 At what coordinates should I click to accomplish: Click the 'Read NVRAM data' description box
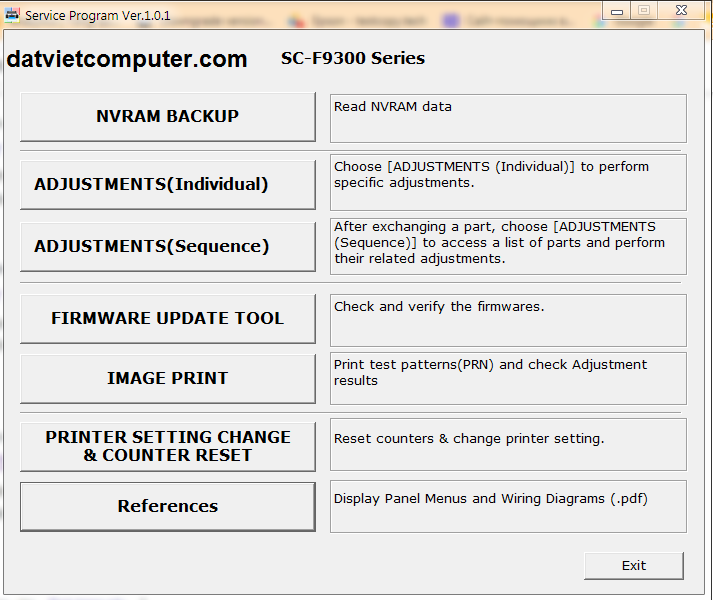point(507,118)
